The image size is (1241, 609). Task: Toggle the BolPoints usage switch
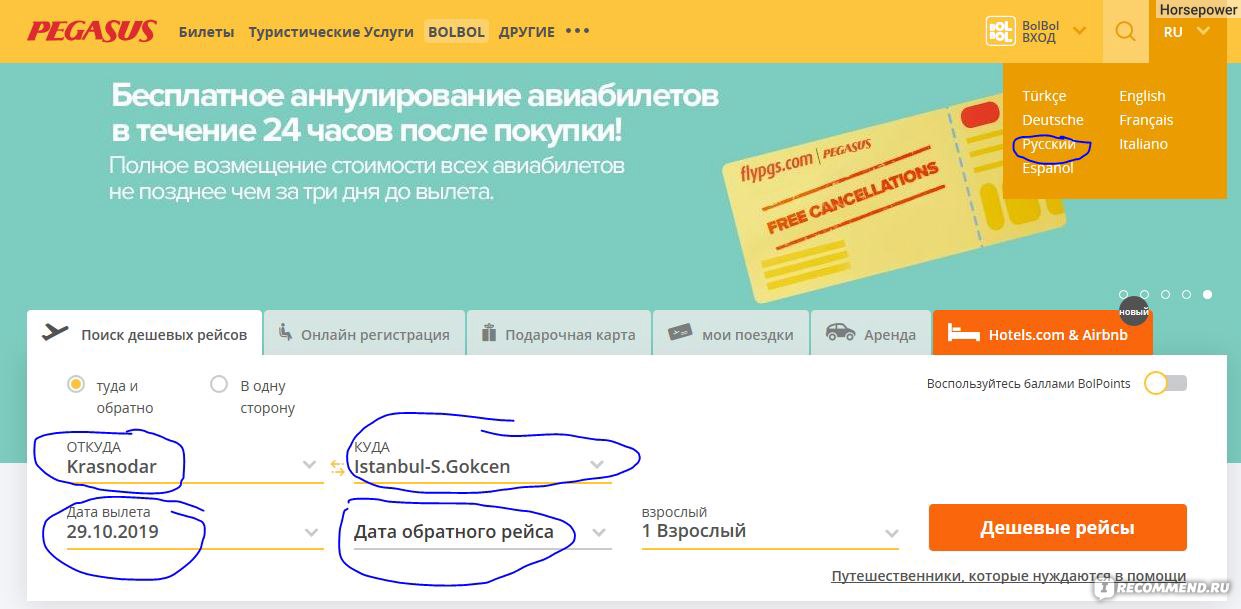point(1165,383)
